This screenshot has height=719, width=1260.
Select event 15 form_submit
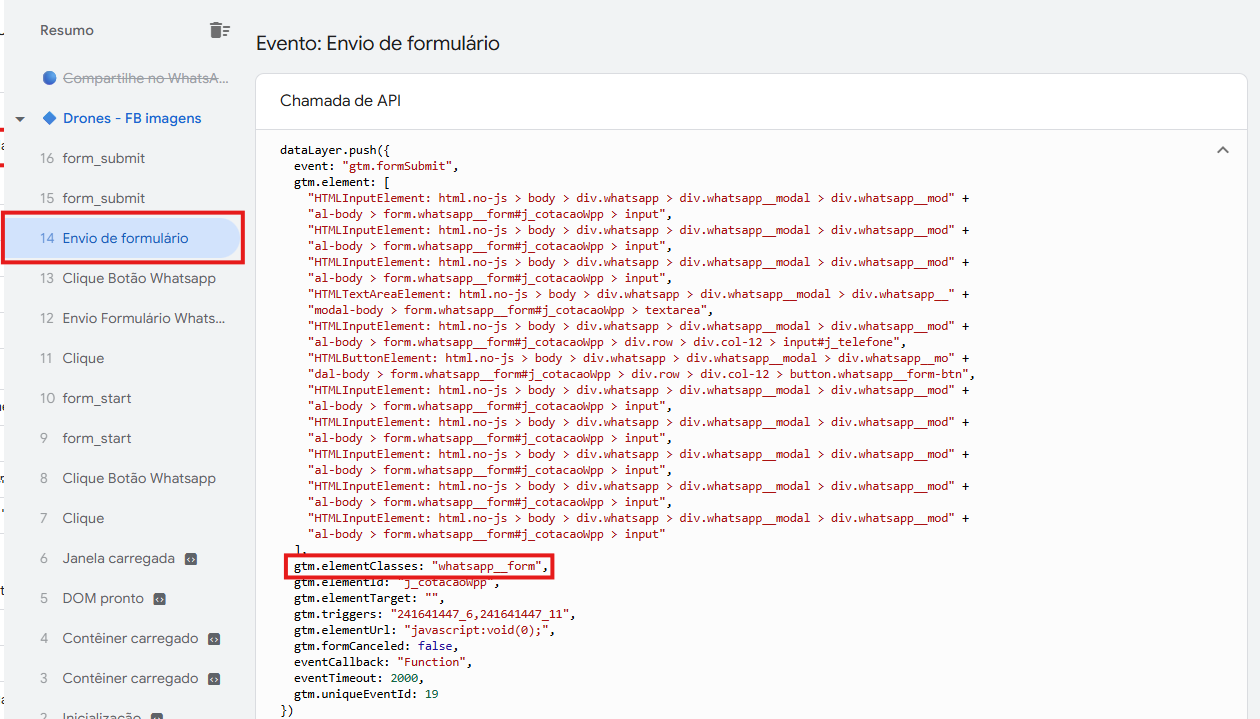pyautogui.click(x=103, y=198)
